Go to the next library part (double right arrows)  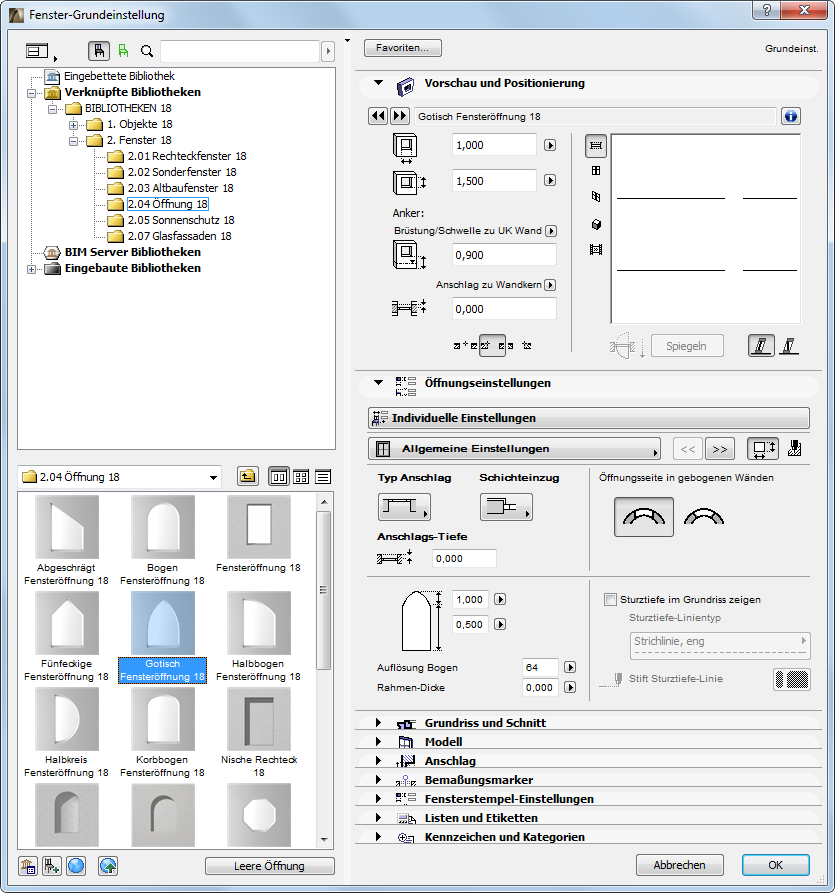click(400, 116)
